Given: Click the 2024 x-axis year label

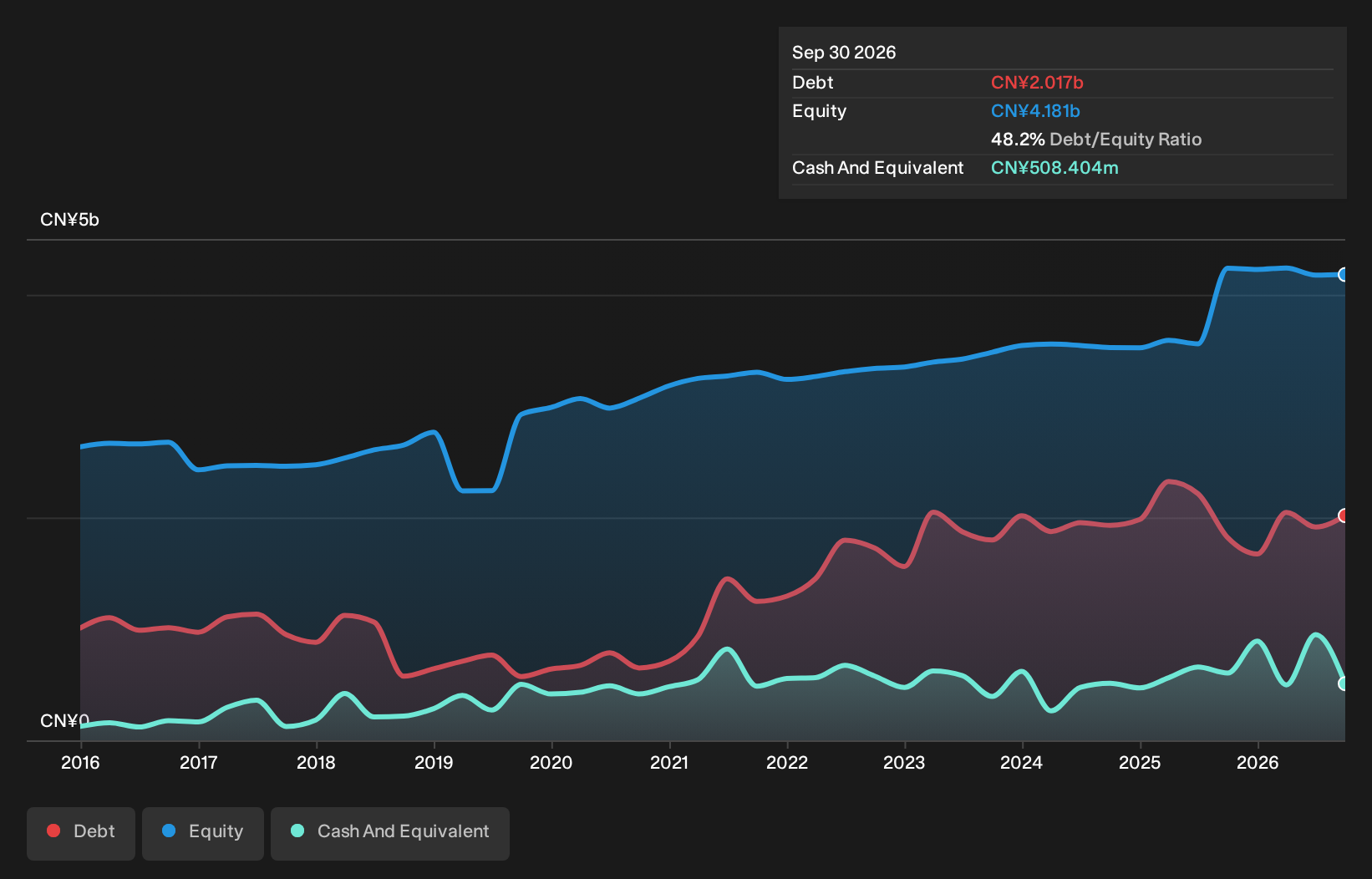Looking at the screenshot, I should click(1022, 762).
